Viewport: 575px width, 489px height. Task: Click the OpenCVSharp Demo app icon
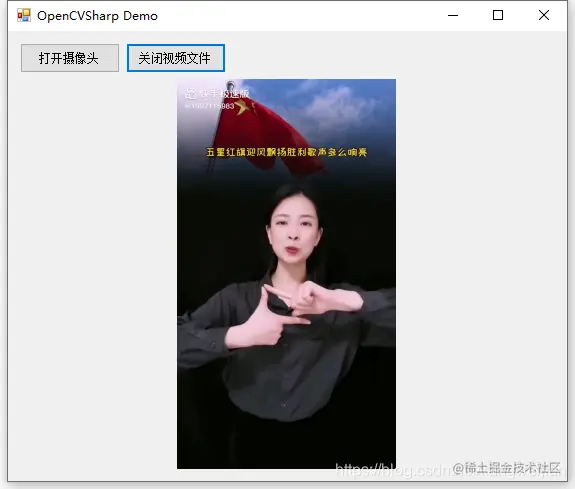coord(24,15)
